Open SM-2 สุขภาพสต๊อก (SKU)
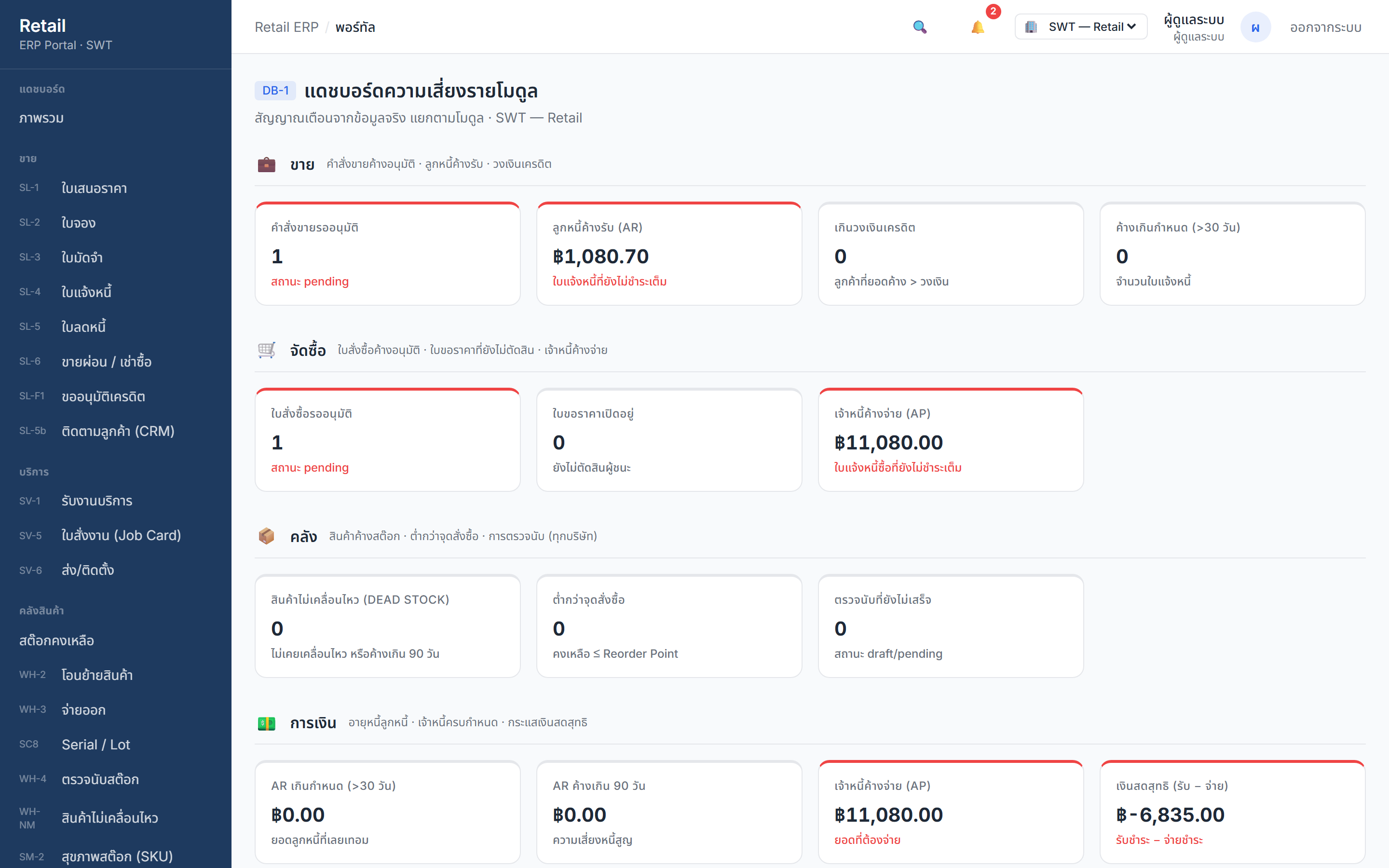 point(115,856)
